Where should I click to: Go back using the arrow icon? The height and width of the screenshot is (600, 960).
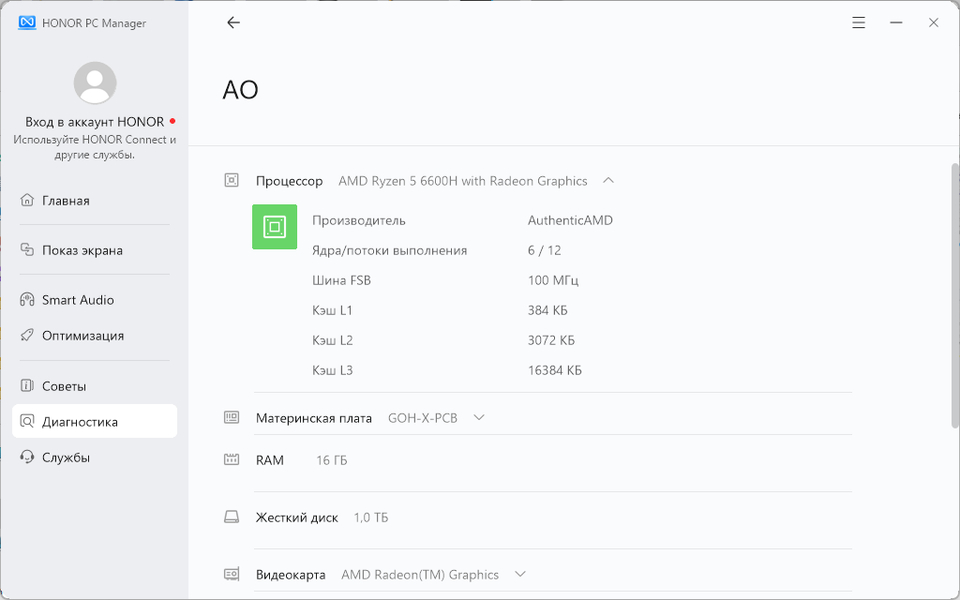[233, 23]
